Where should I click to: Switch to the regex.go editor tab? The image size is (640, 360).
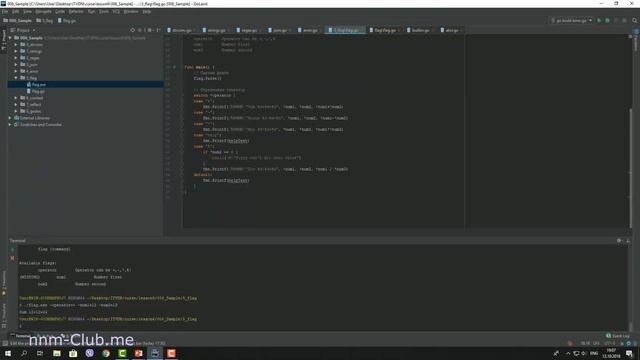[x=247, y=30]
